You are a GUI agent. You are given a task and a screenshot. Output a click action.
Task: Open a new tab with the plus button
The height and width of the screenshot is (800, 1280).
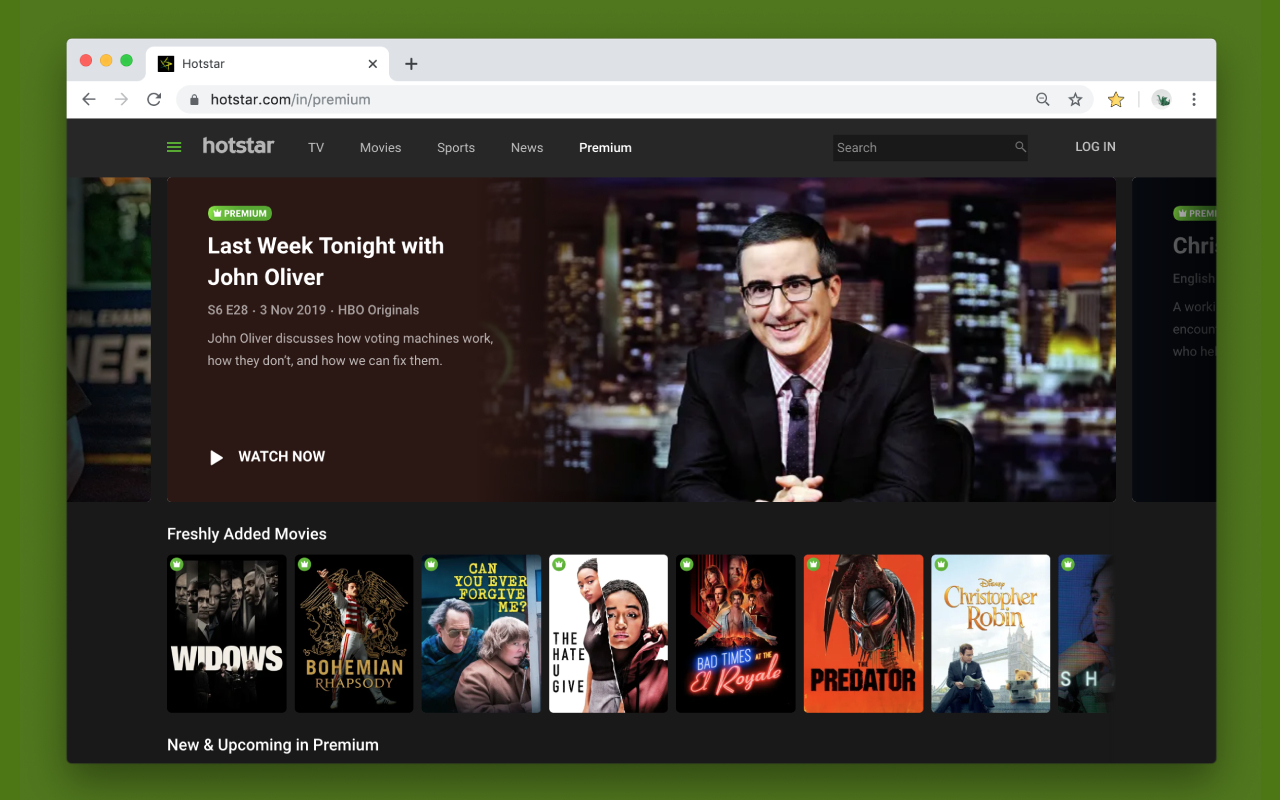coord(411,64)
